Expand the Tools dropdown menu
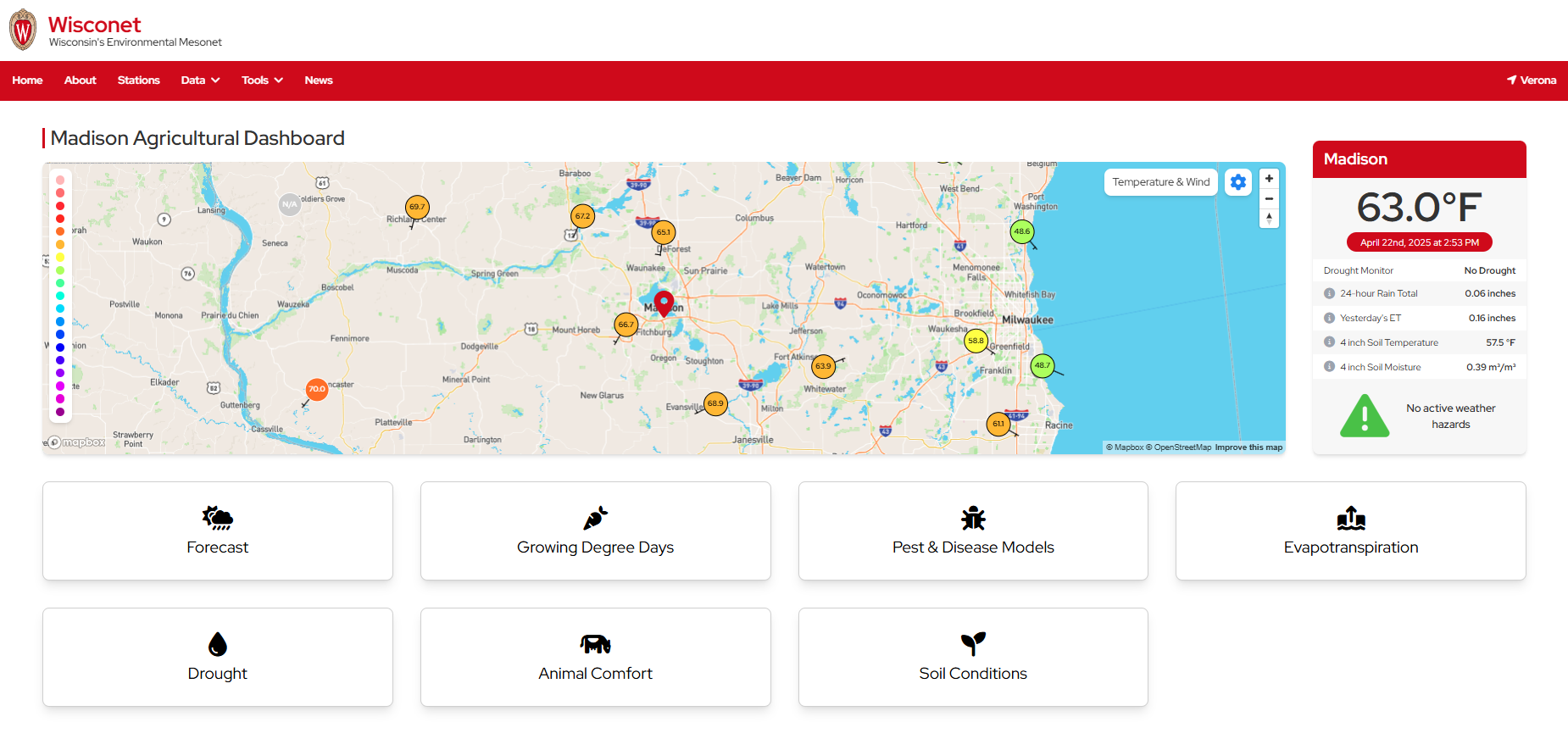The height and width of the screenshot is (739, 1568). (x=262, y=81)
